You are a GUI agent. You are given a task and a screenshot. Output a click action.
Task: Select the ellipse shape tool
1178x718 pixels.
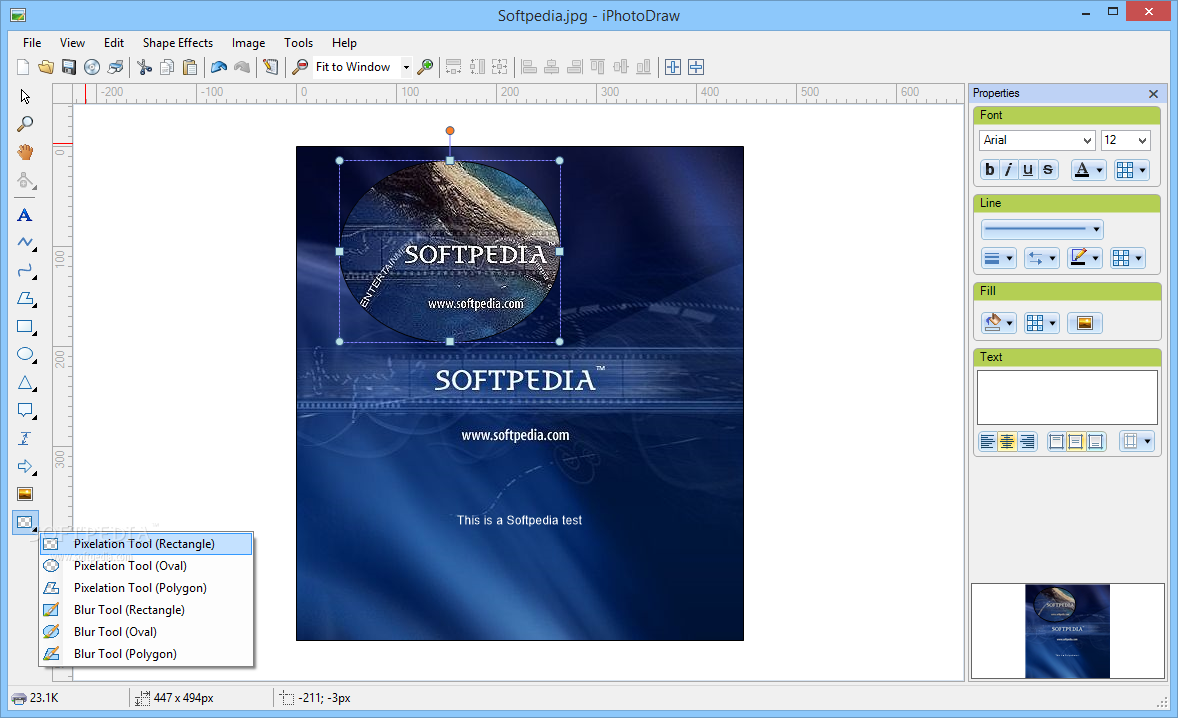click(26, 354)
